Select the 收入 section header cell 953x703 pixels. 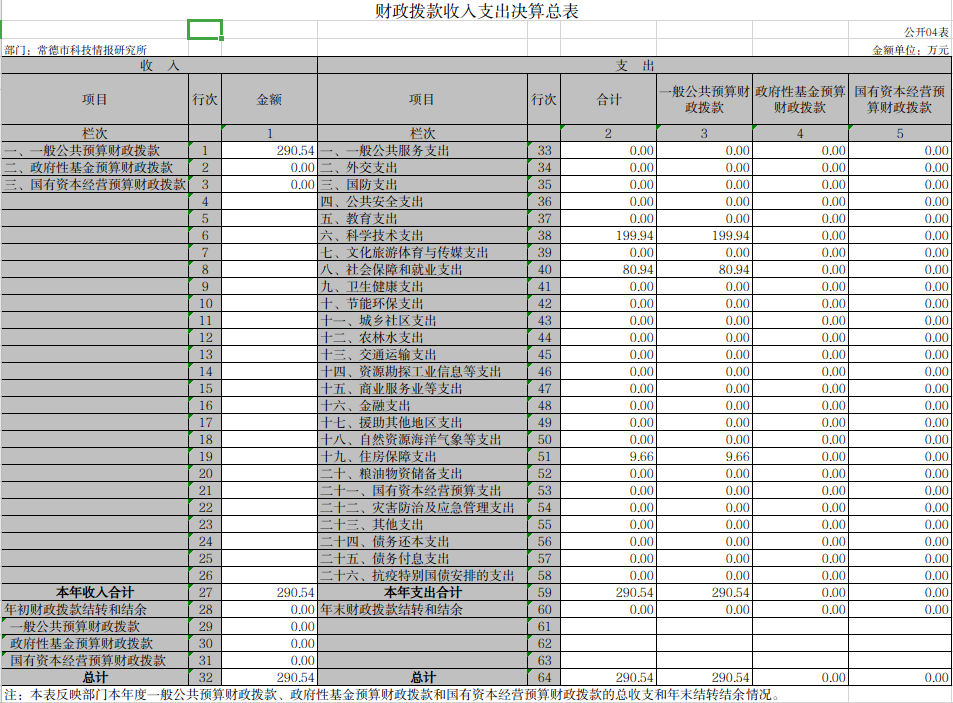(x=159, y=65)
